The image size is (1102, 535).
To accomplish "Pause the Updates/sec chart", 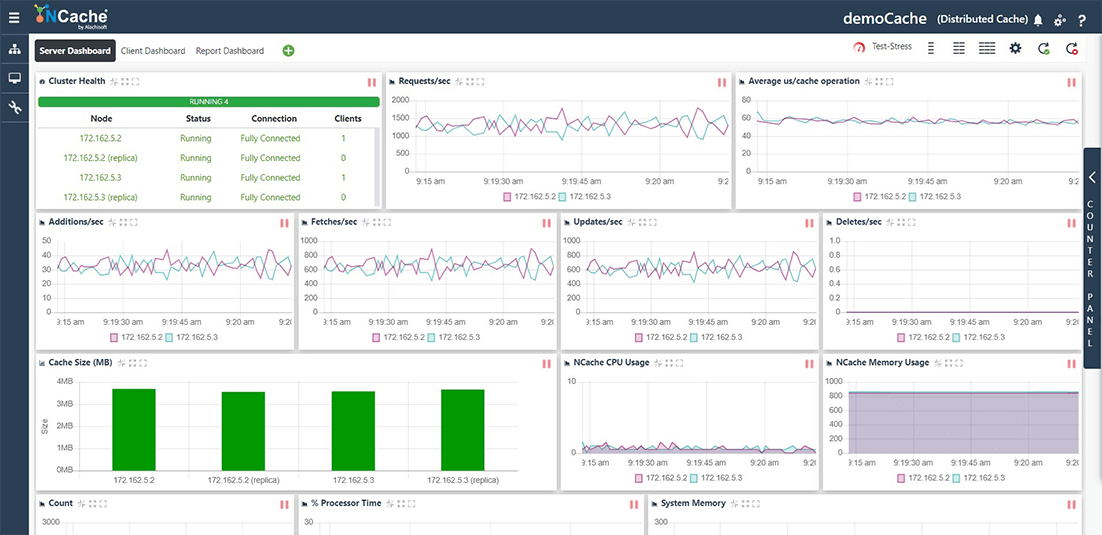I will coord(810,223).
